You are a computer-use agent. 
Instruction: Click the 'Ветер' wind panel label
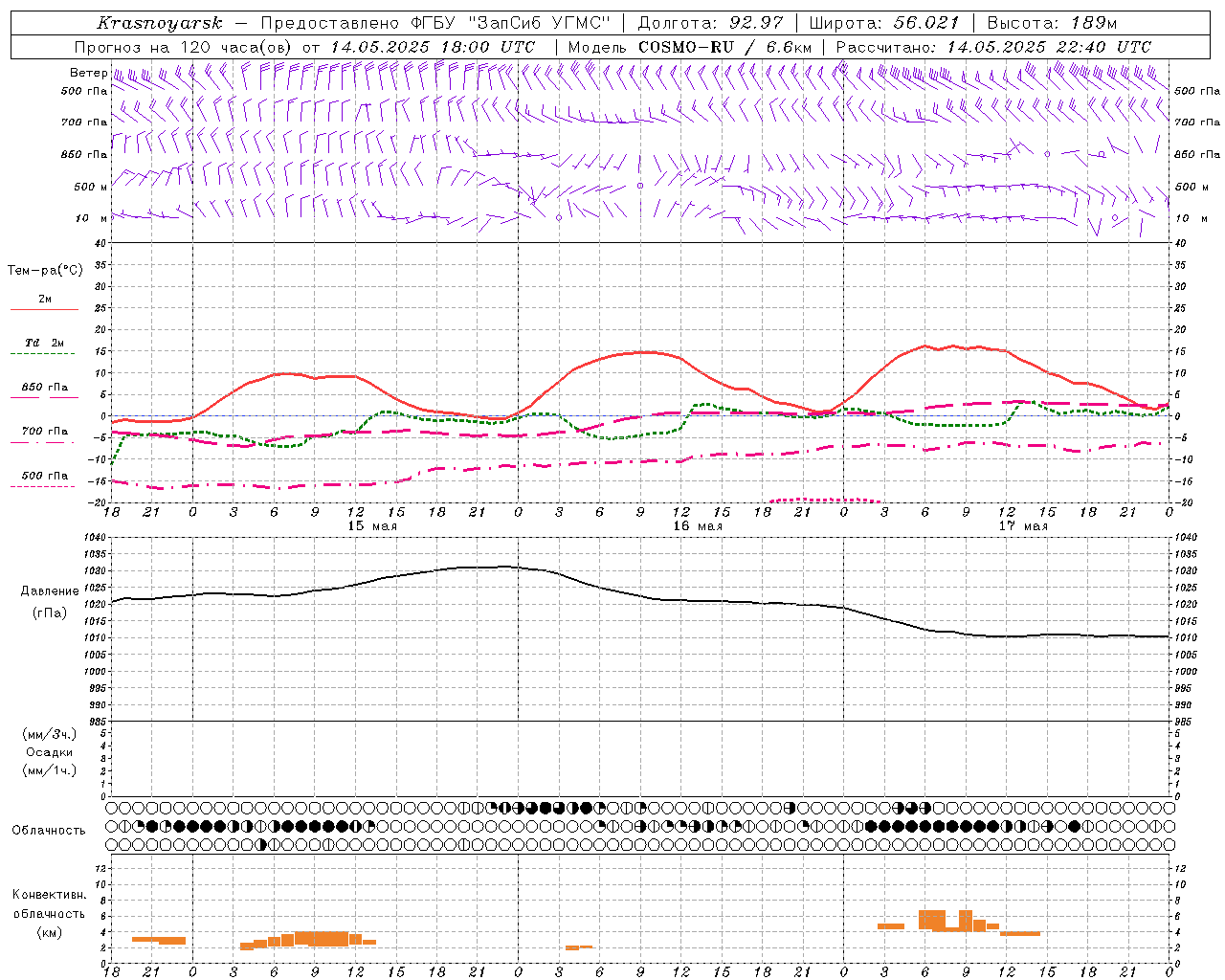click(88, 73)
